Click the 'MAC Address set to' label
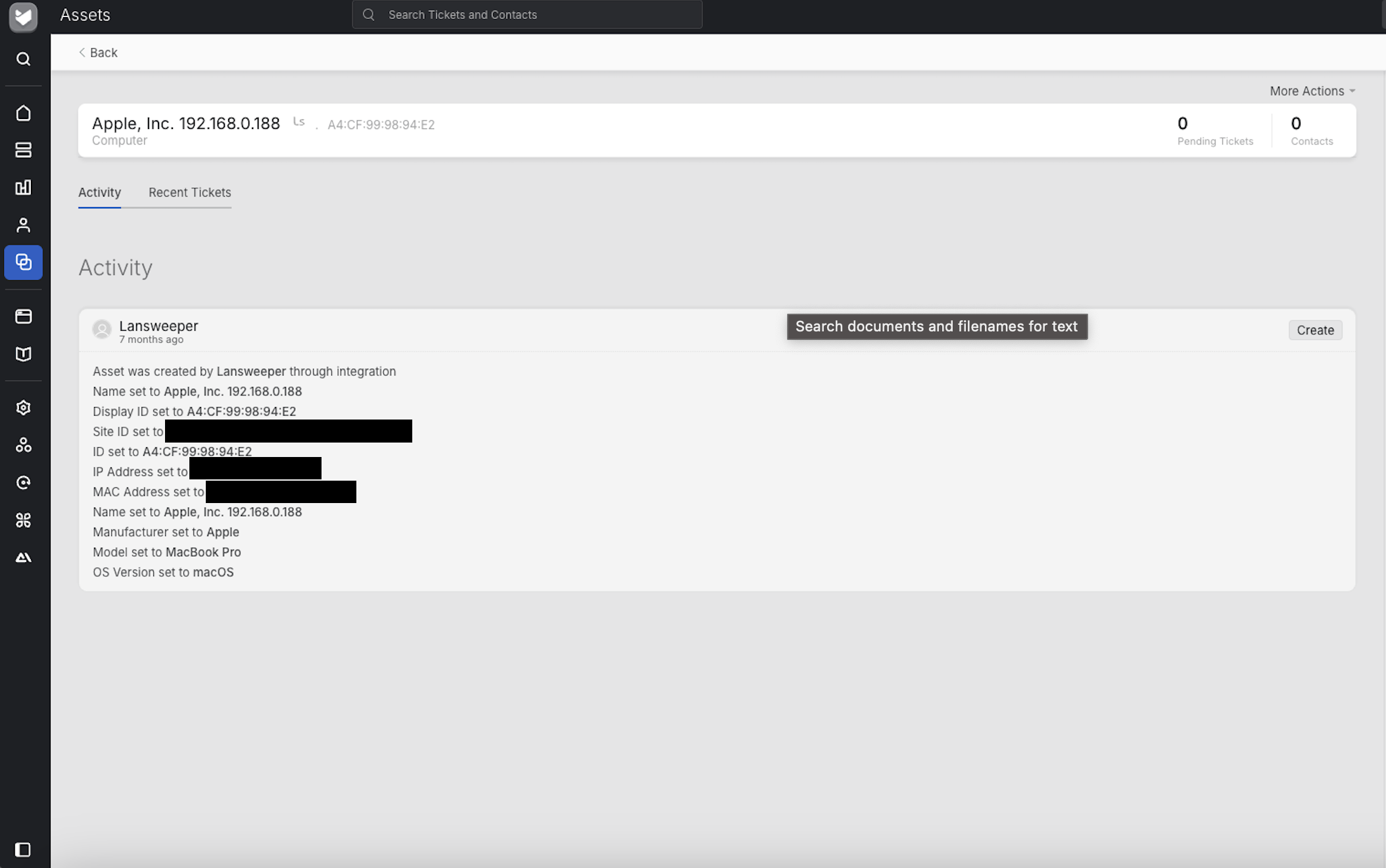This screenshot has height=868, width=1386. click(x=149, y=492)
